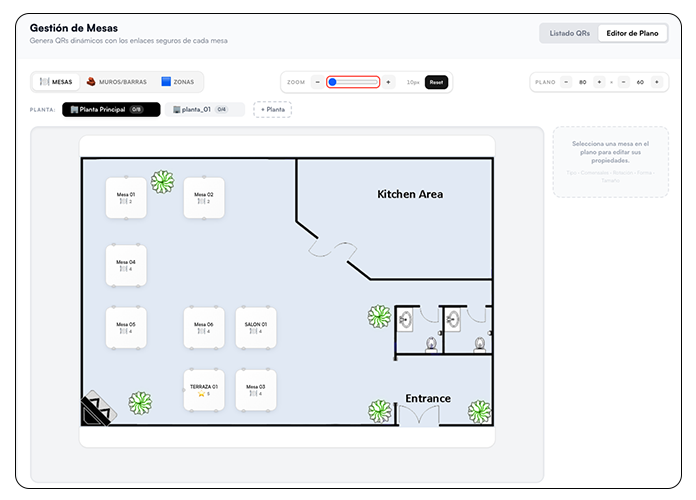Select the Muros/Barras tool tab
The height and width of the screenshot is (500, 696).
116,82
